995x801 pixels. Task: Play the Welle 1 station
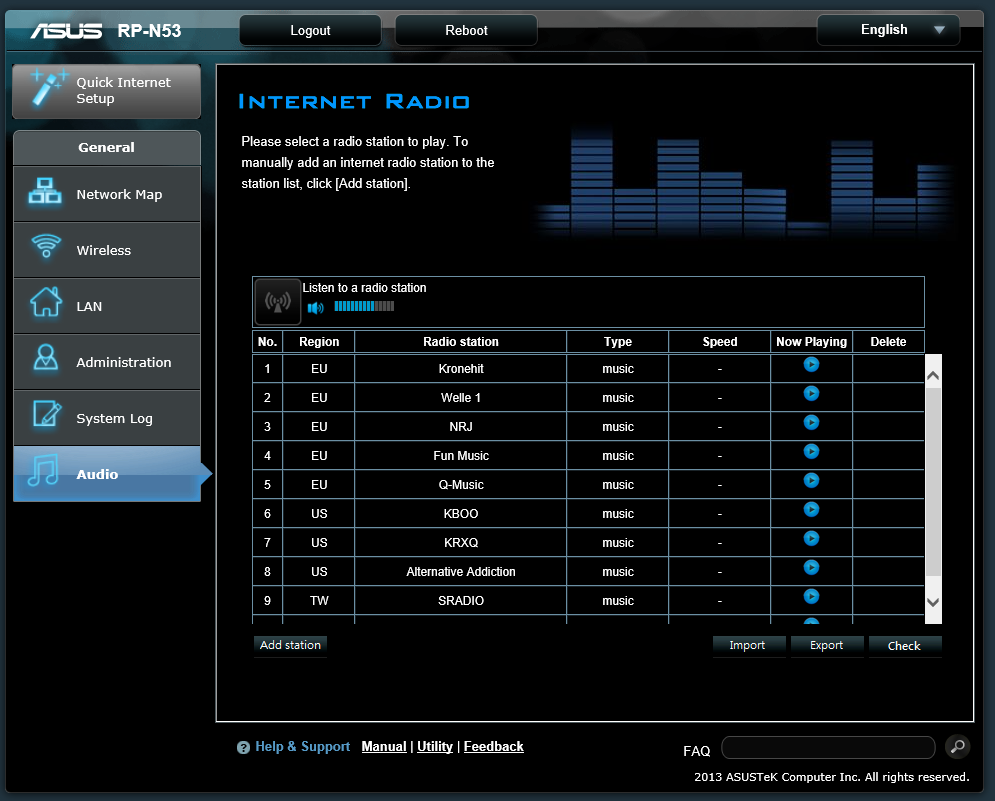point(811,394)
